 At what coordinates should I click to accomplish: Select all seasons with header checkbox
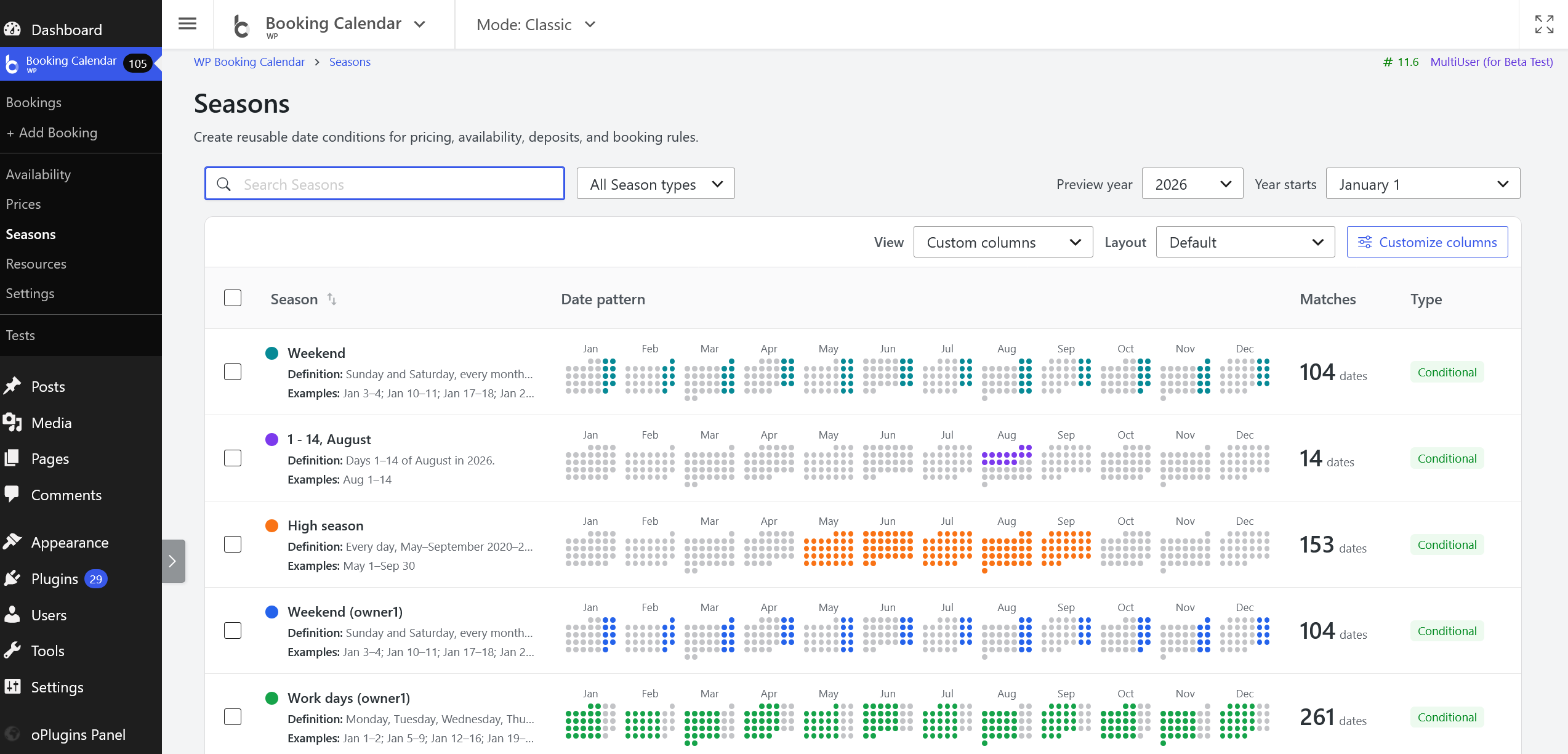[x=233, y=298]
